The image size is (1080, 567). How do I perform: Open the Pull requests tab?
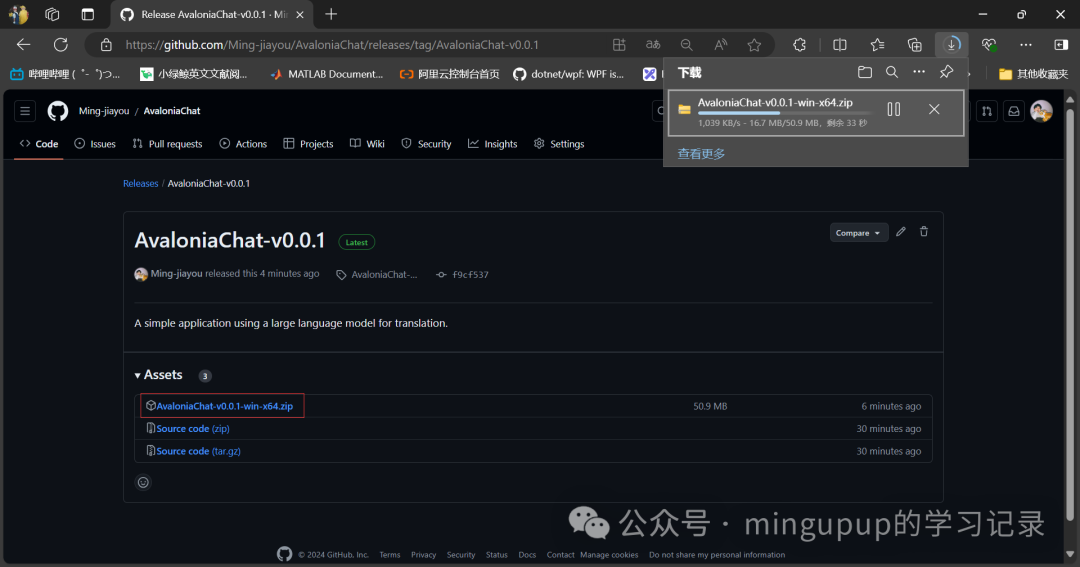tap(169, 144)
